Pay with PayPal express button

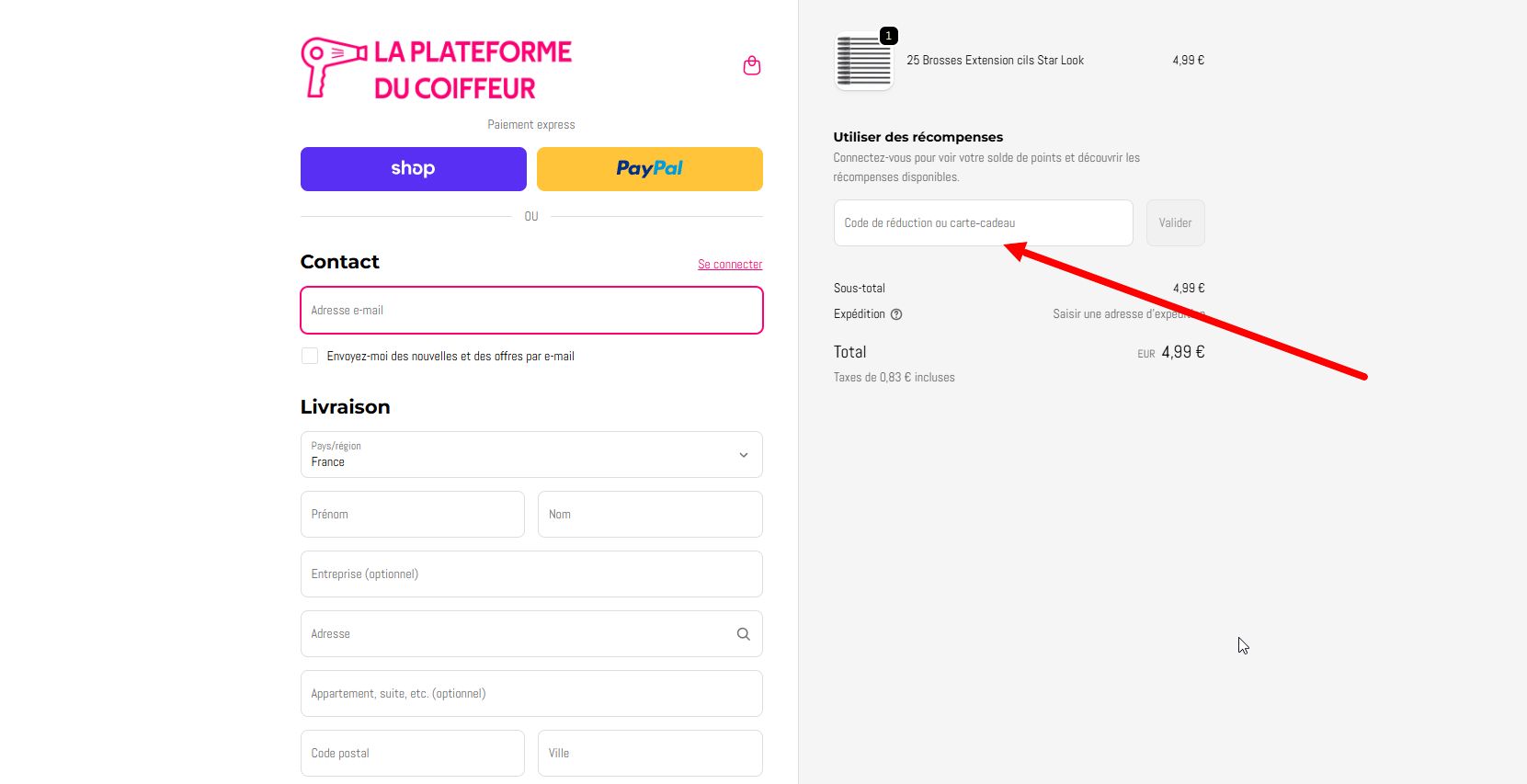pos(650,169)
